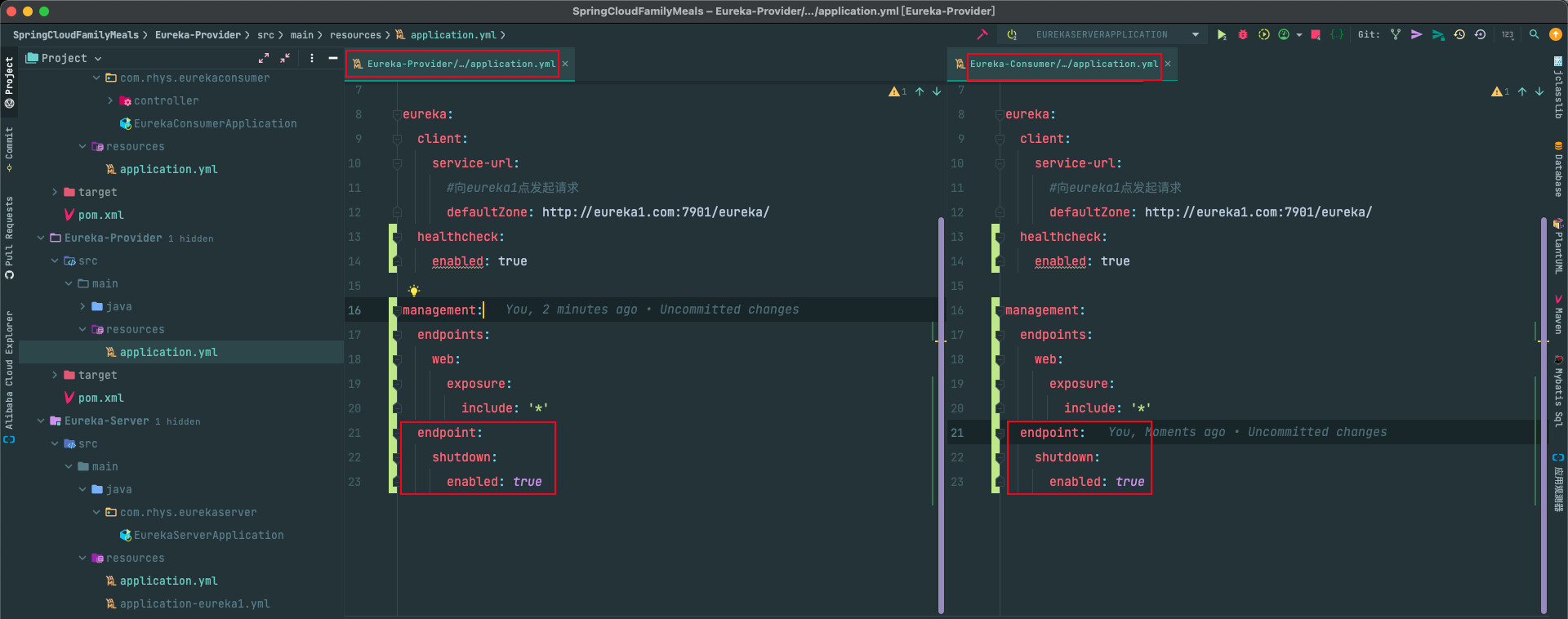Click Eureka-Provider breadcrumb in navigation bar

198,35
